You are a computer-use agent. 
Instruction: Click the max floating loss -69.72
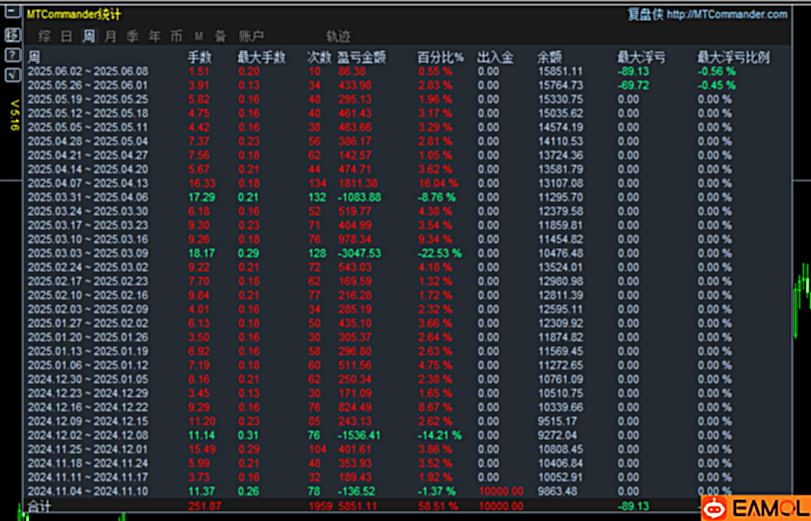(634, 85)
